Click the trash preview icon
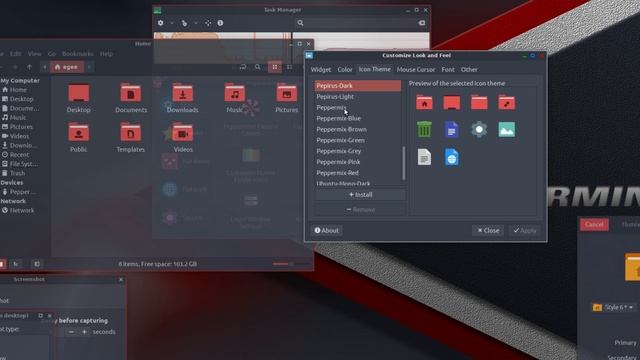 coord(424,129)
